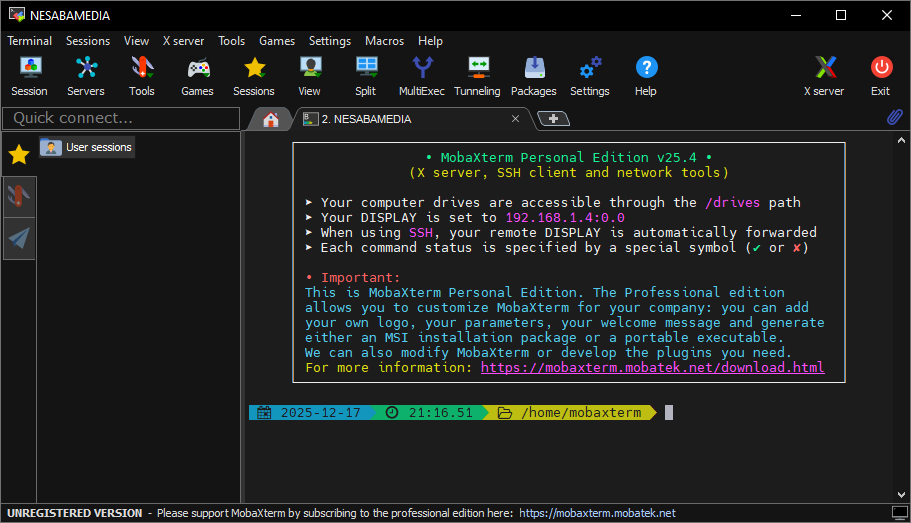Close the 2. NESABAMEDIA tab
The image size is (911, 523).
(x=515, y=118)
